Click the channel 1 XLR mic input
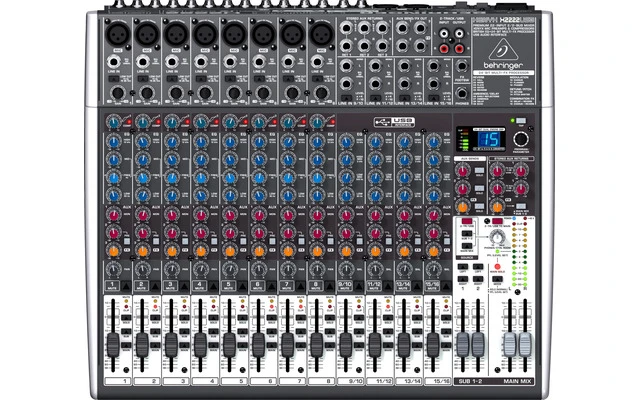The image size is (640, 400). [x=118, y=34]
